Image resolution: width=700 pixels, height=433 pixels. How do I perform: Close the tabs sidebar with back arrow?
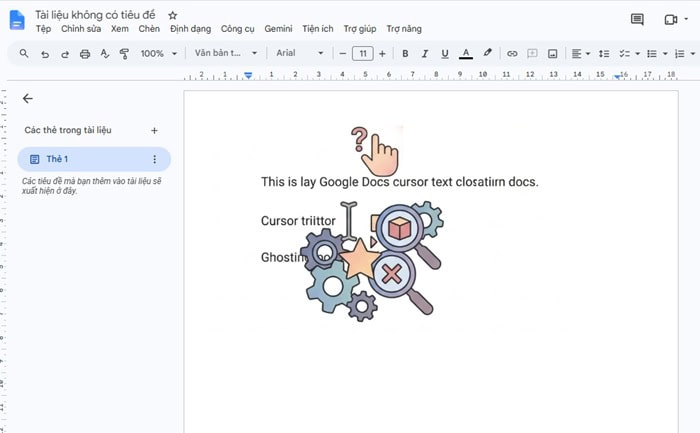click(28, 99)
